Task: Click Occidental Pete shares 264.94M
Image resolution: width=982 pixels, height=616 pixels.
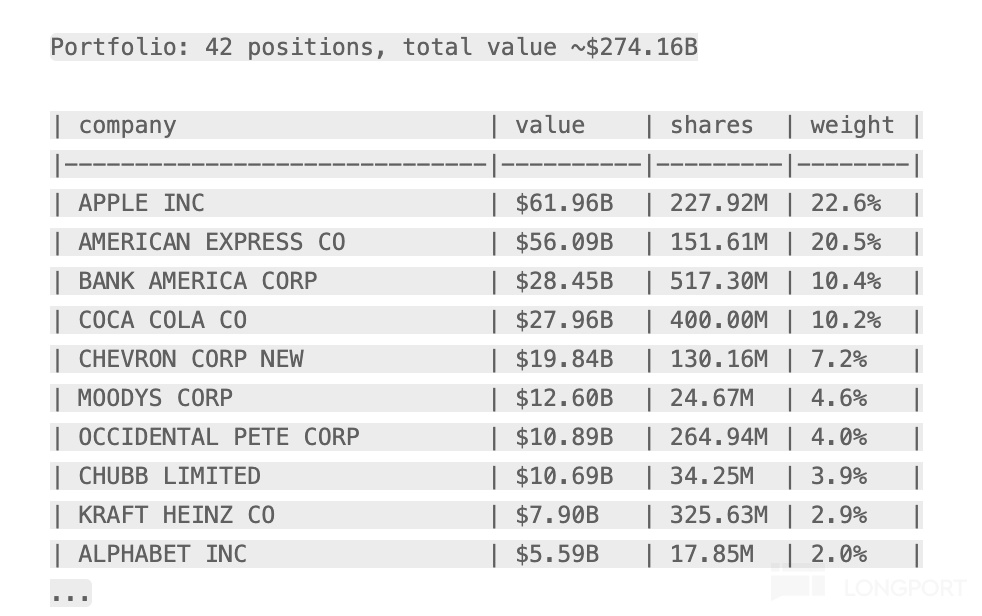Action: click(719, 437)
